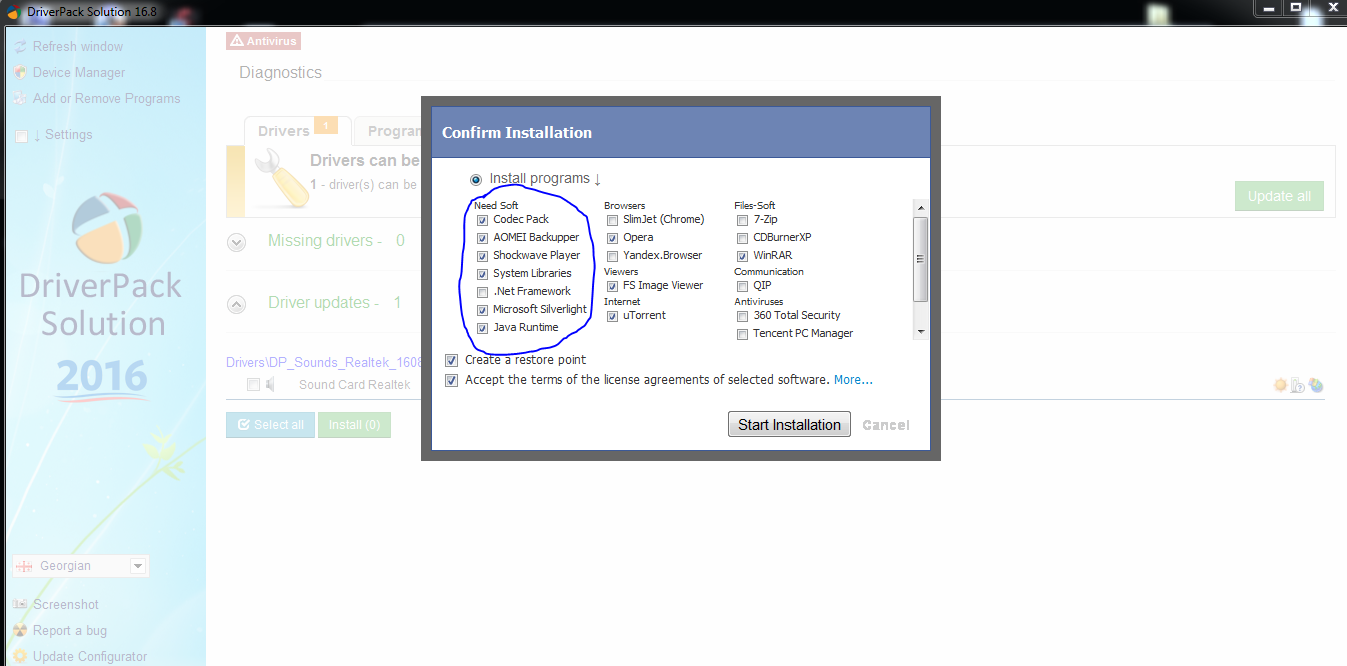The height and width of the screenshot is (666, 1347).
Task: Check the SlimJet (Chrome) checkbox
Action: click(x=613, y=220)
